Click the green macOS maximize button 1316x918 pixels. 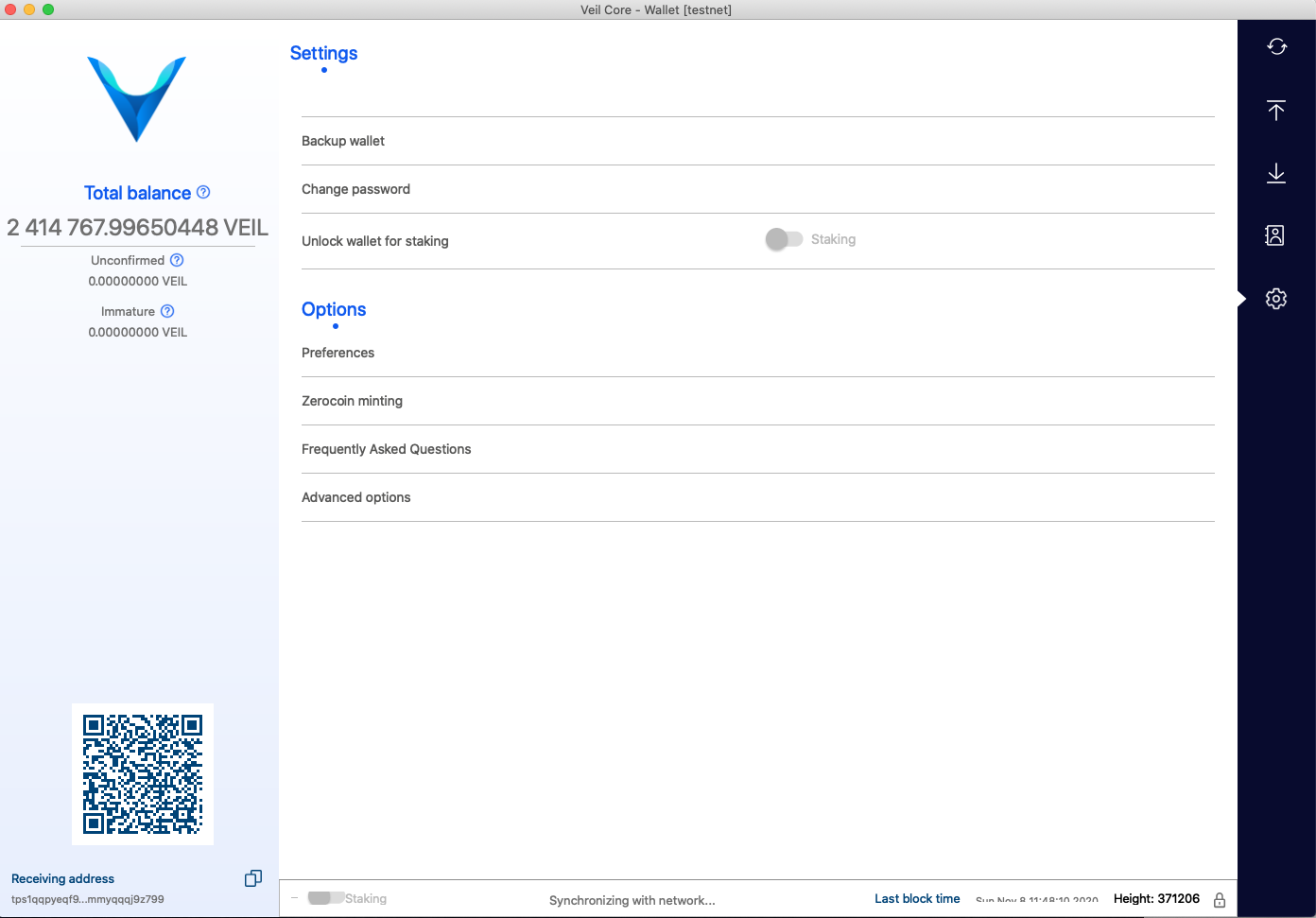point(48,9)
